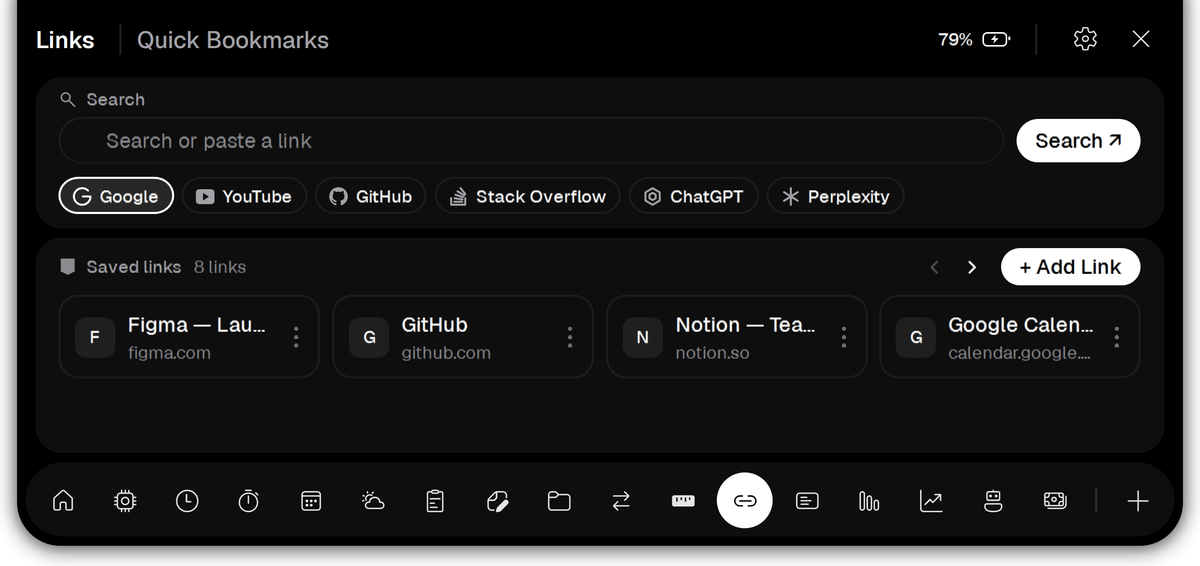The height and width of the screenshot is (566, 1200).
Task: Open the sticky notes icon
Action: coord(497,501)
